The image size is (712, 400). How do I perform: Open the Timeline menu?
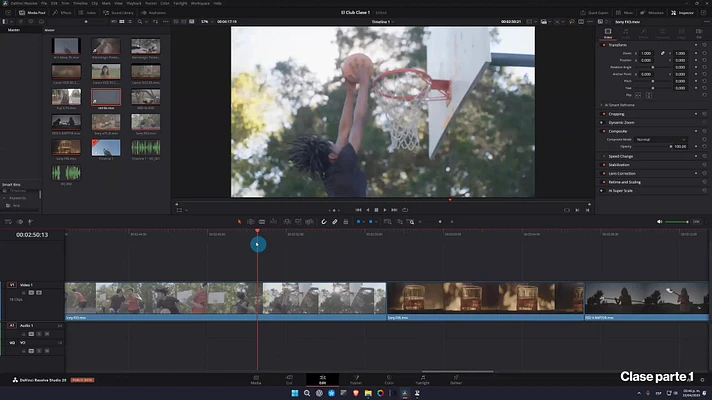coord(80,3)
